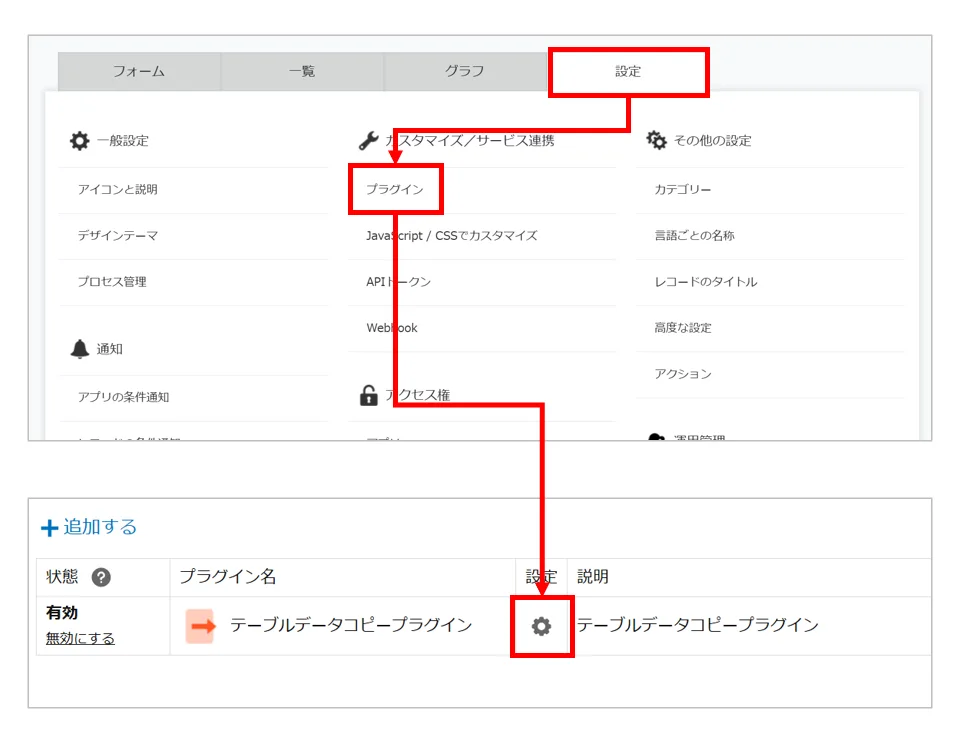This screenshot has width=964, height=736.
Task: Switch to the グラフ tab
Action: coord(465,71)
